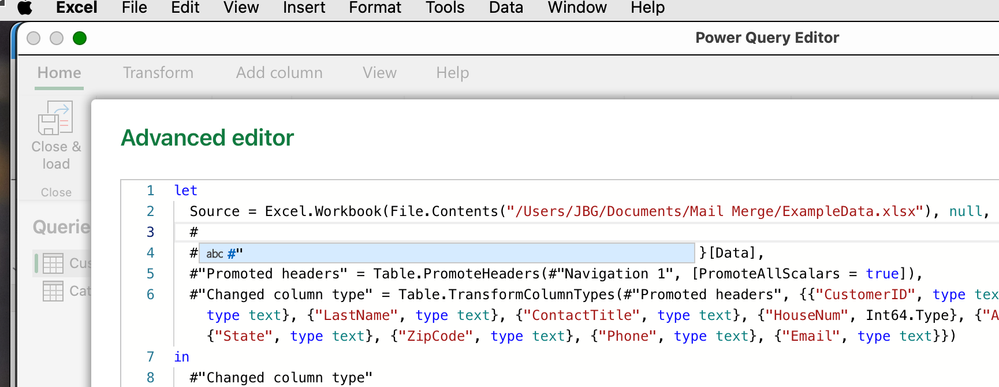Open the File menu

pyautogui.click(x=133, y=8)
